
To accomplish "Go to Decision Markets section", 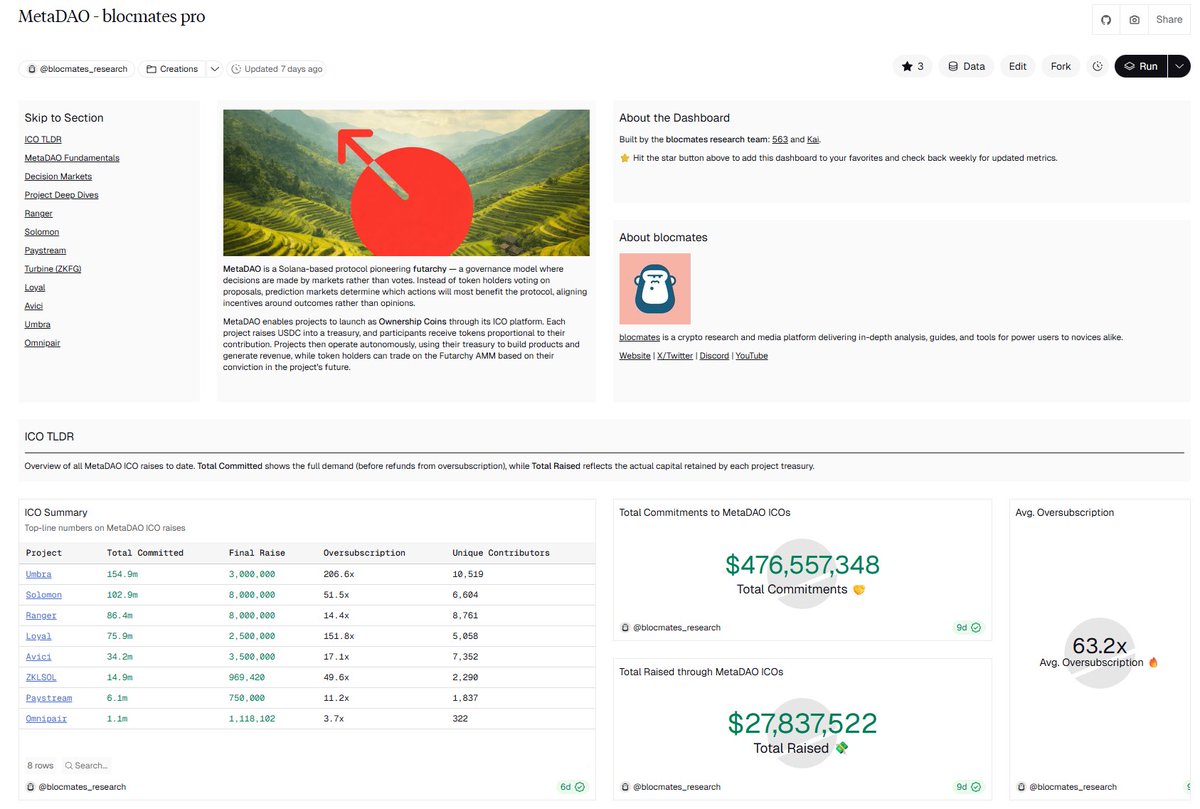I will pyautogui.click(x=58, y=176).
